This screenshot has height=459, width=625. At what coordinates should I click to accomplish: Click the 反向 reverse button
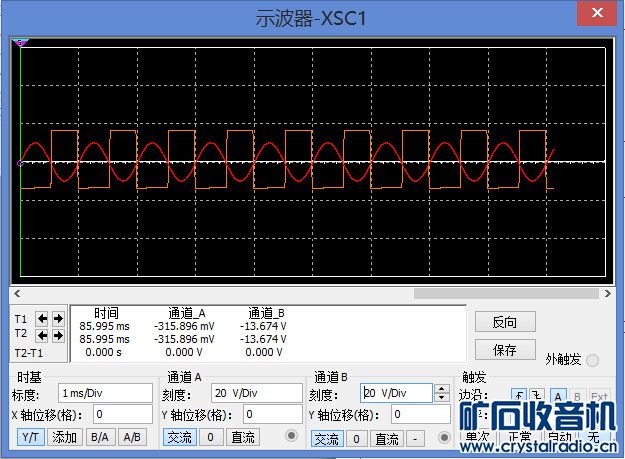click(505, 322)
